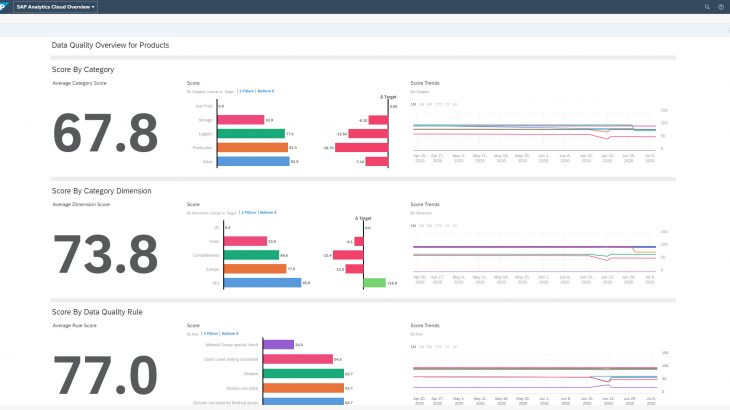
Task: Select 1M range in dimension Score Trends
Action: click(x=414, y=225)
